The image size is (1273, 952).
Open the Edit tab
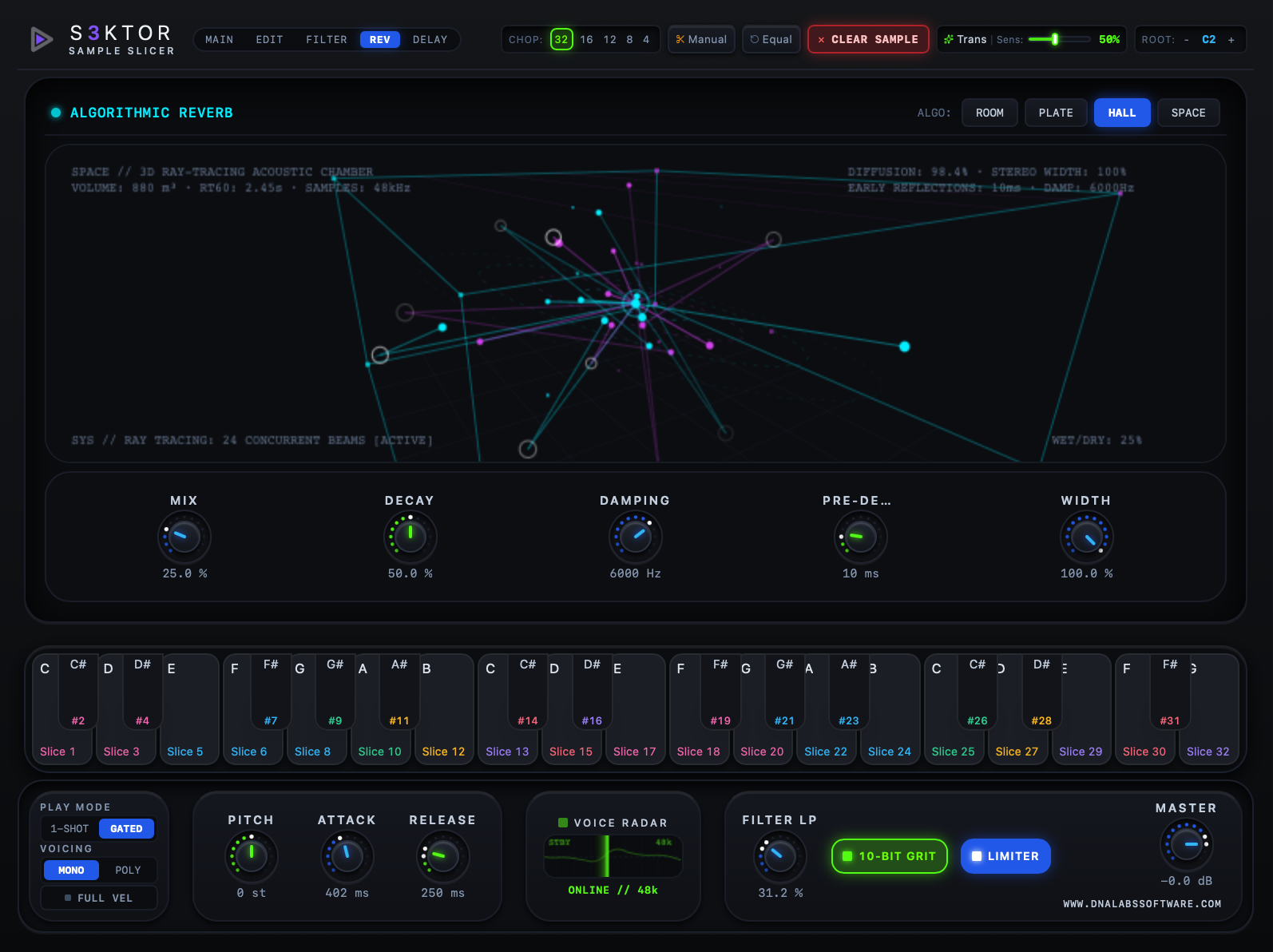tap(270, 39)
